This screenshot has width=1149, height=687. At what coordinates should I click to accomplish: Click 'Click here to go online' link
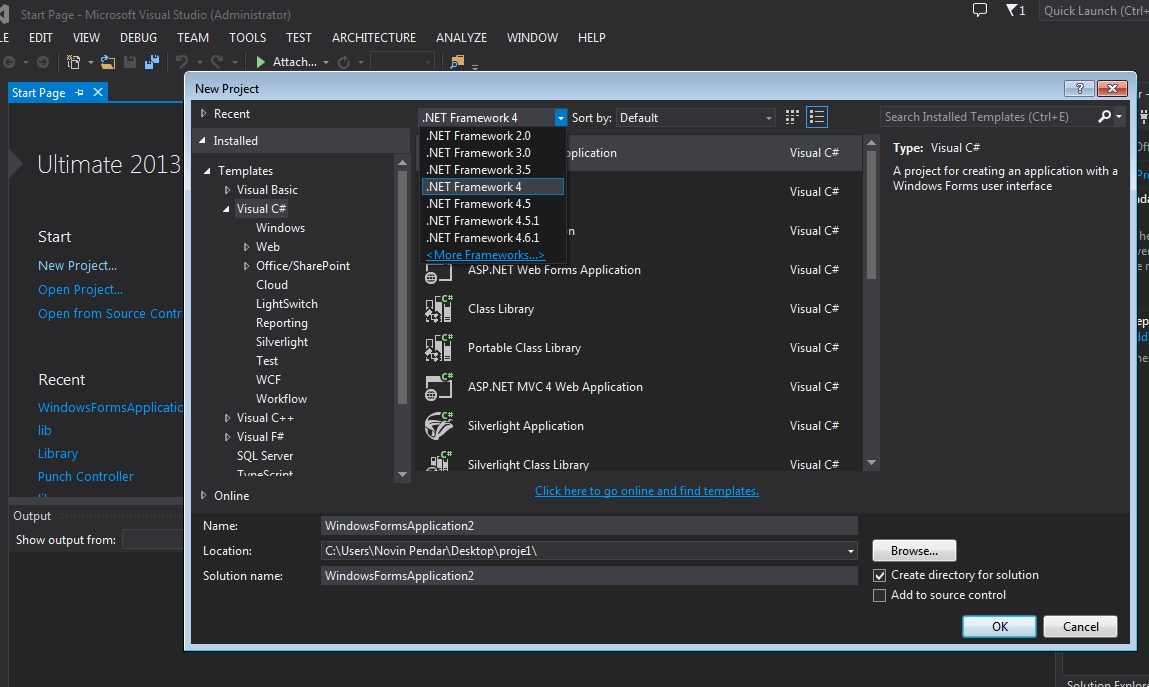click(646, 491)
